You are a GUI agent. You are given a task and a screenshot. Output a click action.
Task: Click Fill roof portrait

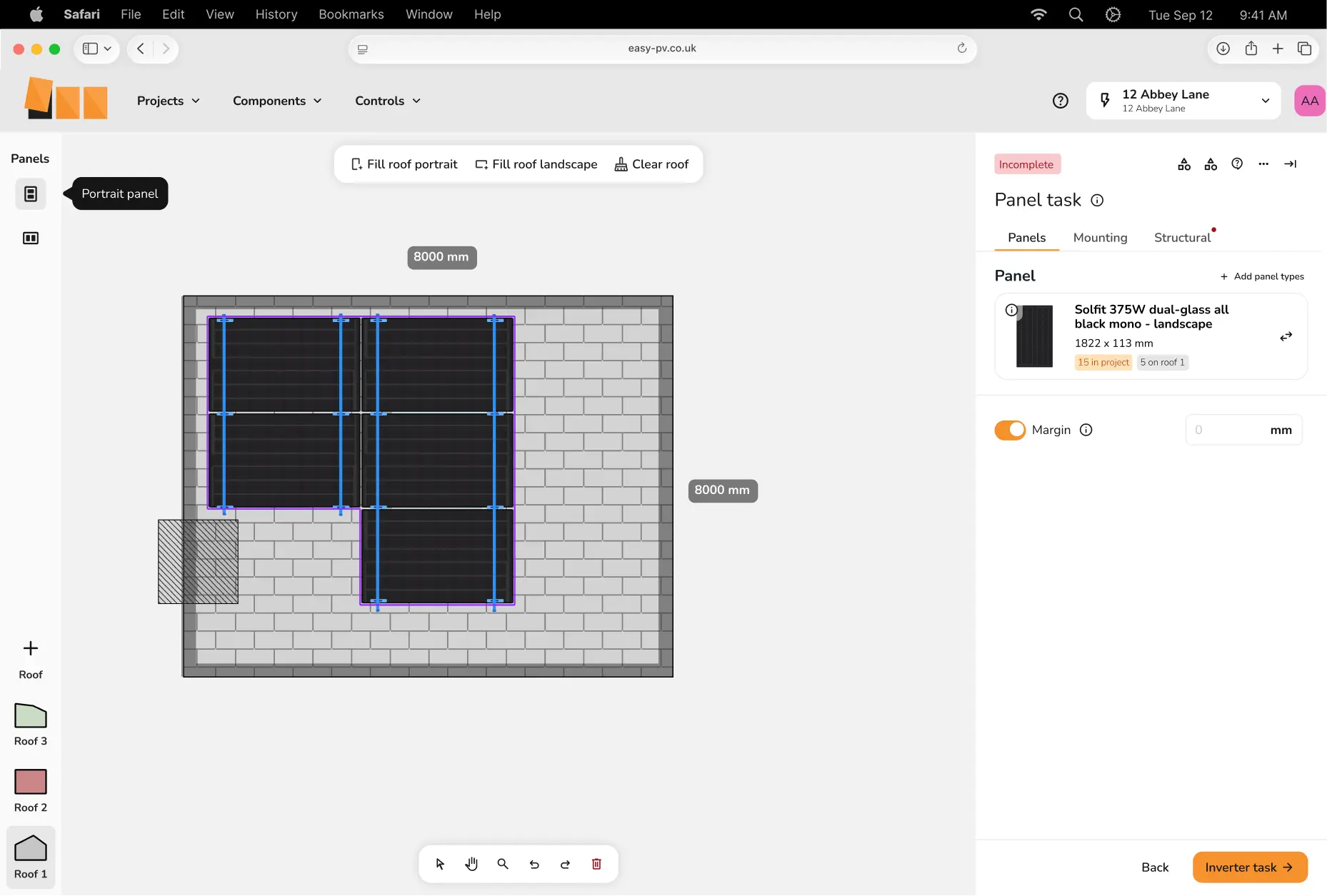(x=404, y=164)
